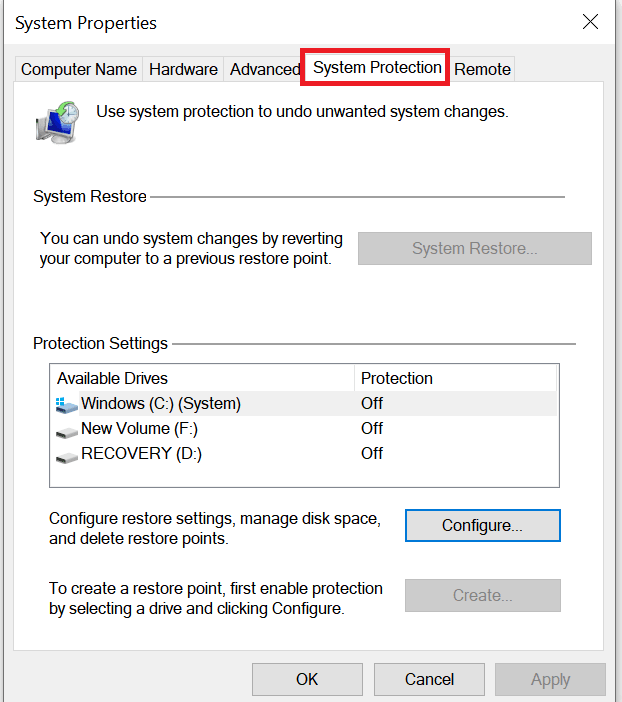The height and width of the screenshot is (702, 622).
Task: Click the Apply button
Action: (550, 679)
